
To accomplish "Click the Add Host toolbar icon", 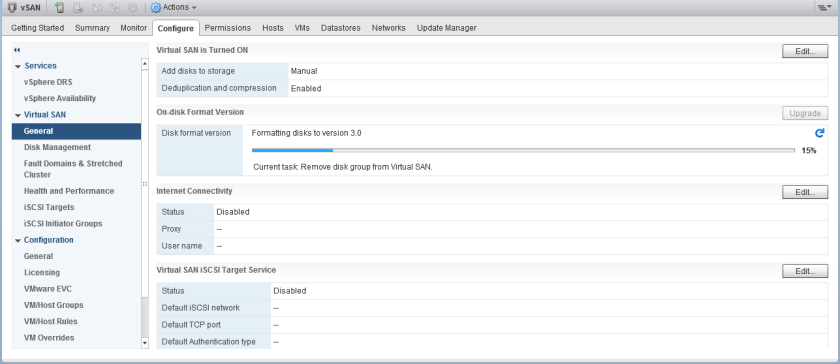I will coord(59,8).
